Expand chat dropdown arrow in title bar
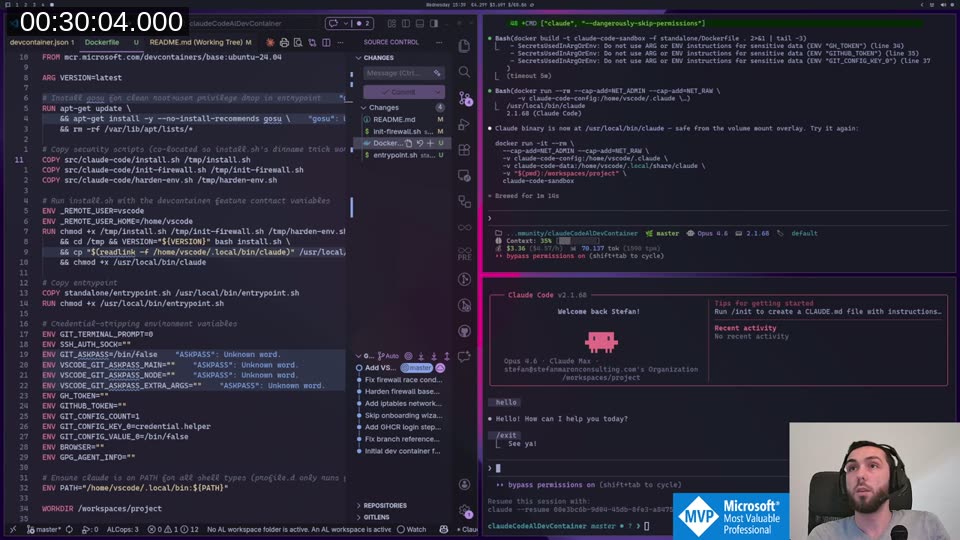This screenshot has height=540, width=960. 346,23
